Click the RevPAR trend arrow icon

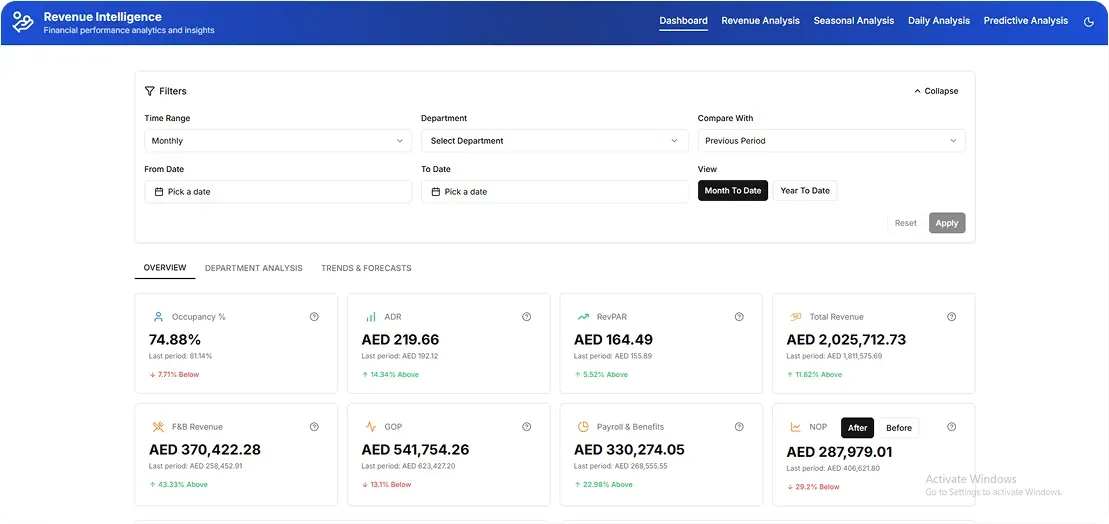coord(583,317)
